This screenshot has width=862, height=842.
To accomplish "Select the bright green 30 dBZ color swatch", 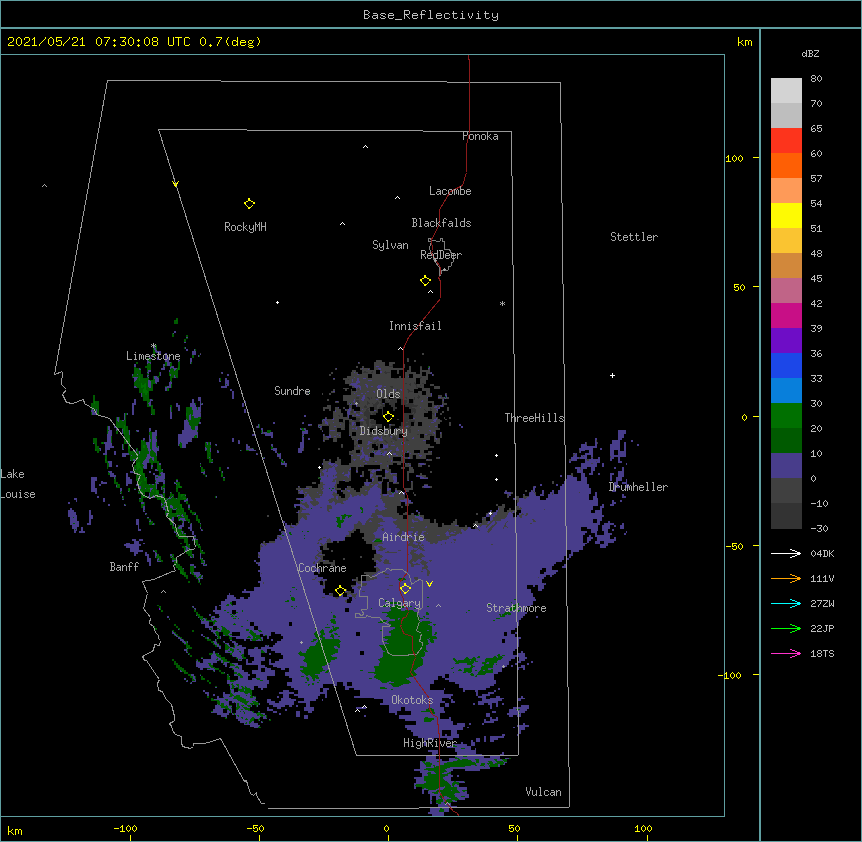I will pyautogui.click(x=786, y=416).
